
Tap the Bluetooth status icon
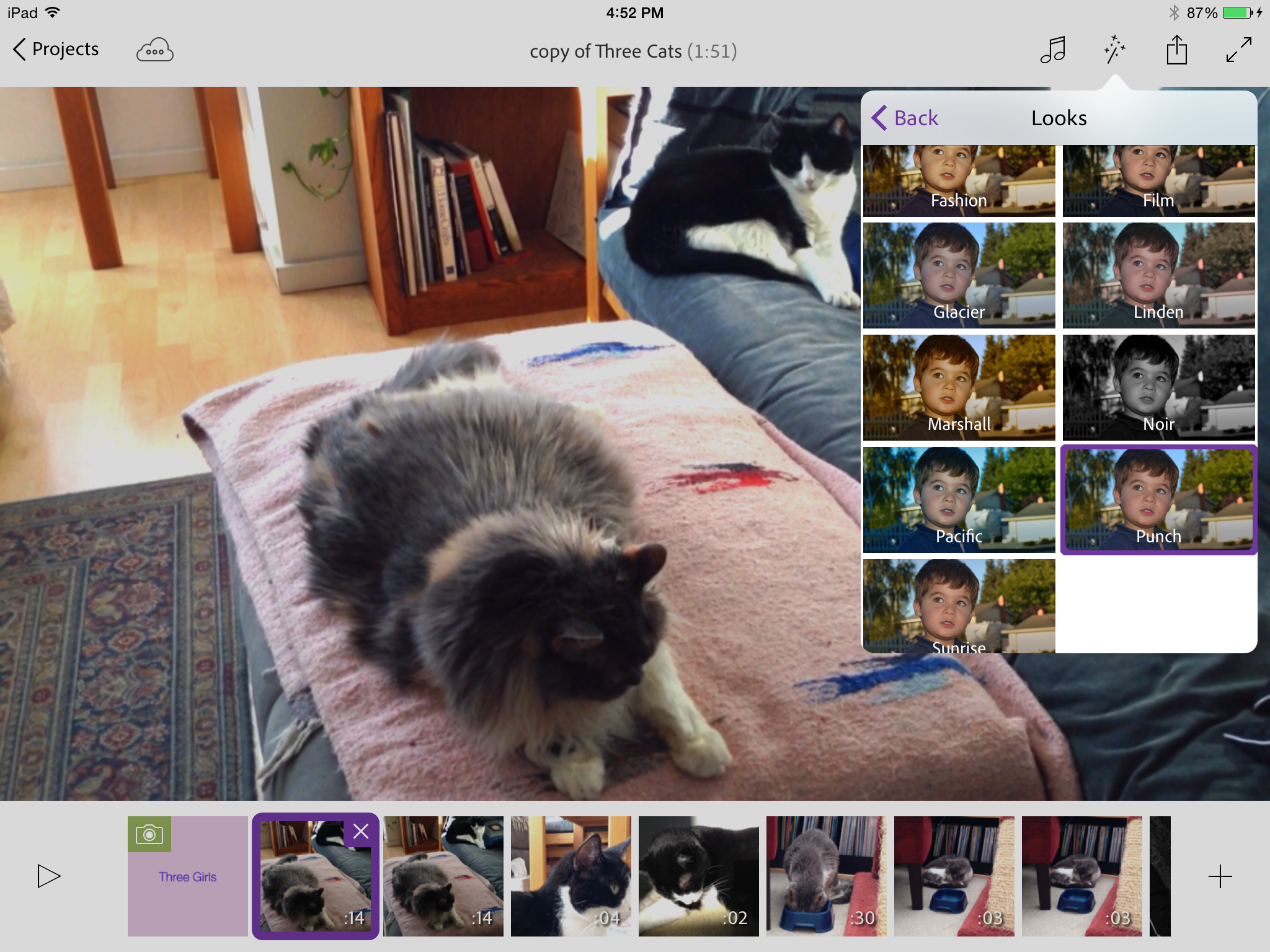(1173, 12)
